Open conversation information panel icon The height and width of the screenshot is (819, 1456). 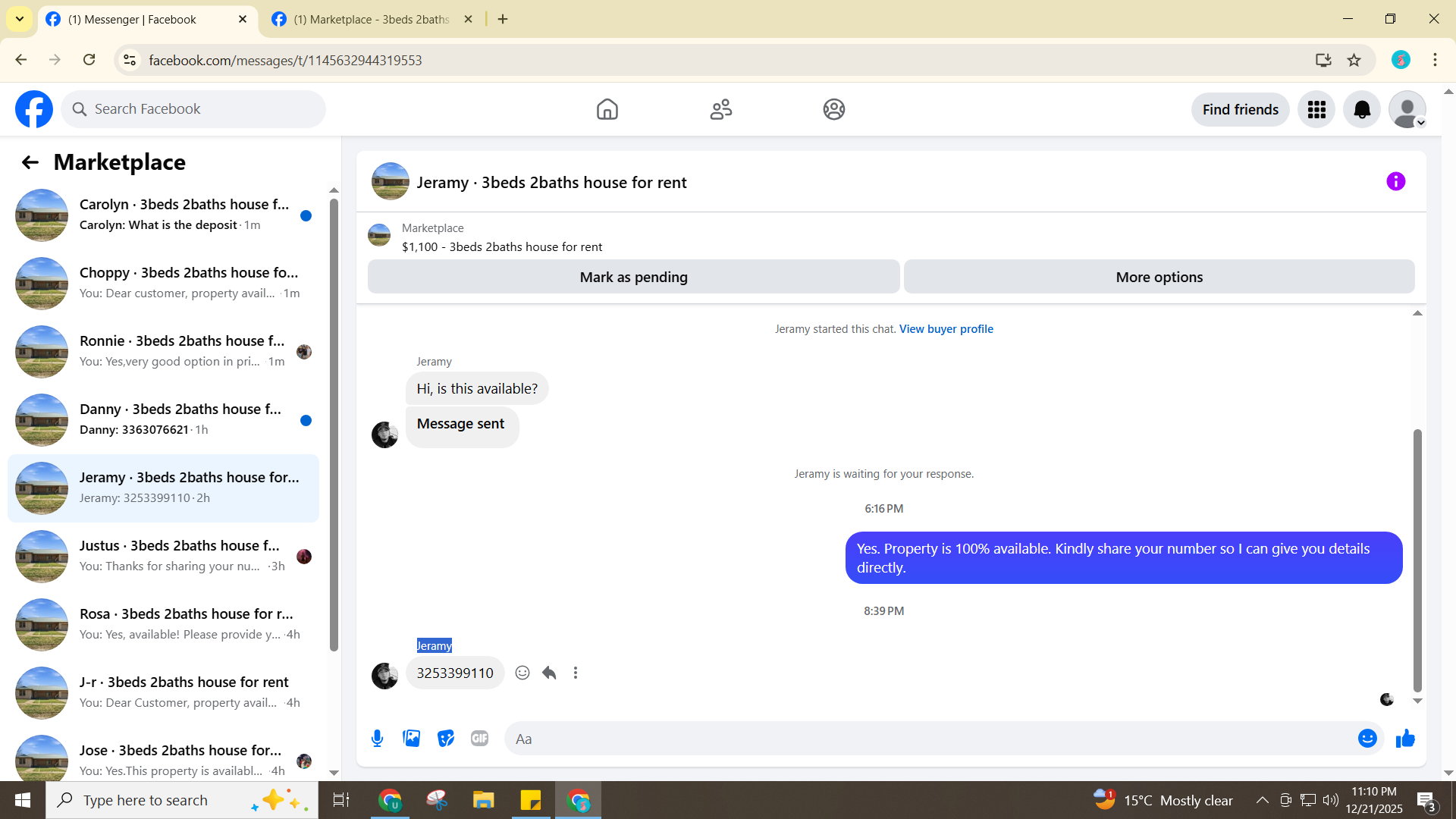[1396, 182]
